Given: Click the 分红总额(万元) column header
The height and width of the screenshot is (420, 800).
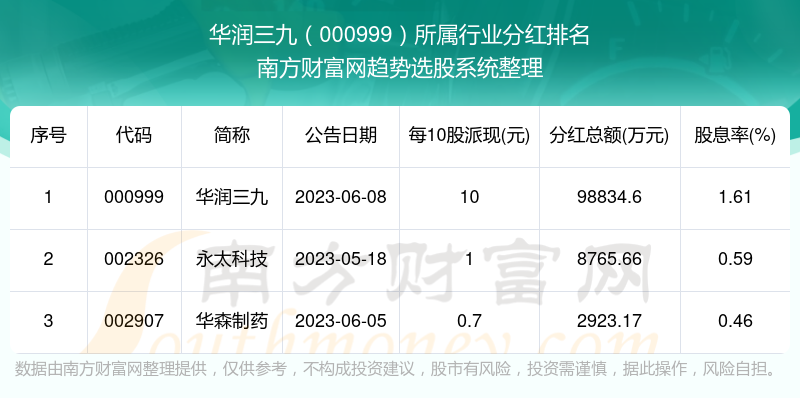Looking at the screenshot, I should tap(609, 135).
